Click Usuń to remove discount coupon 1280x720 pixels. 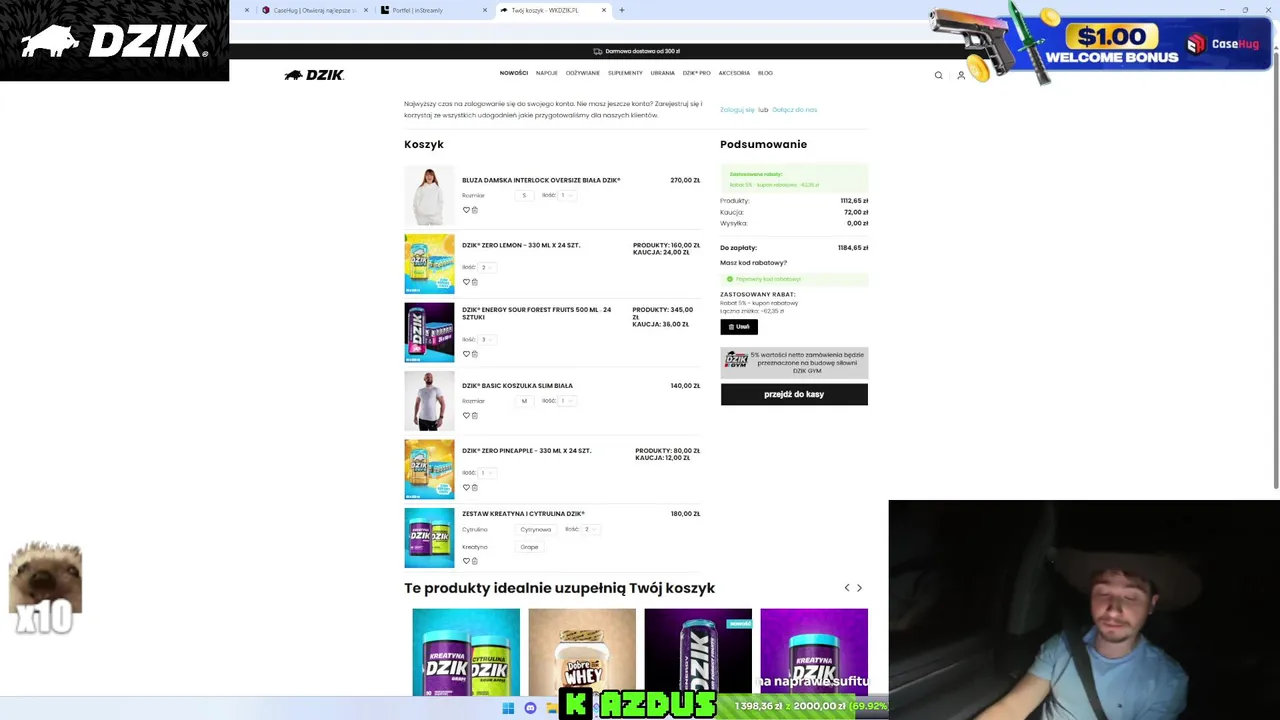[x=739, y=327]
